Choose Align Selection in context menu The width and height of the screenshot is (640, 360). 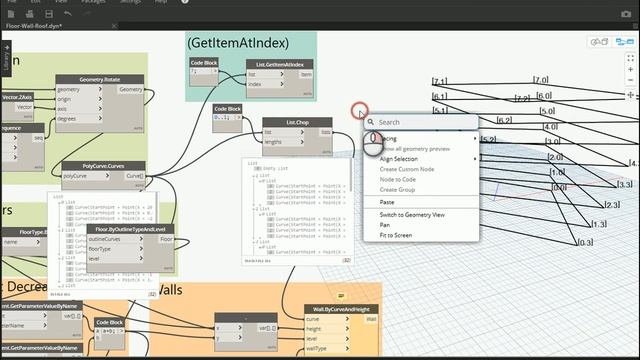click(x=399, y=159)
